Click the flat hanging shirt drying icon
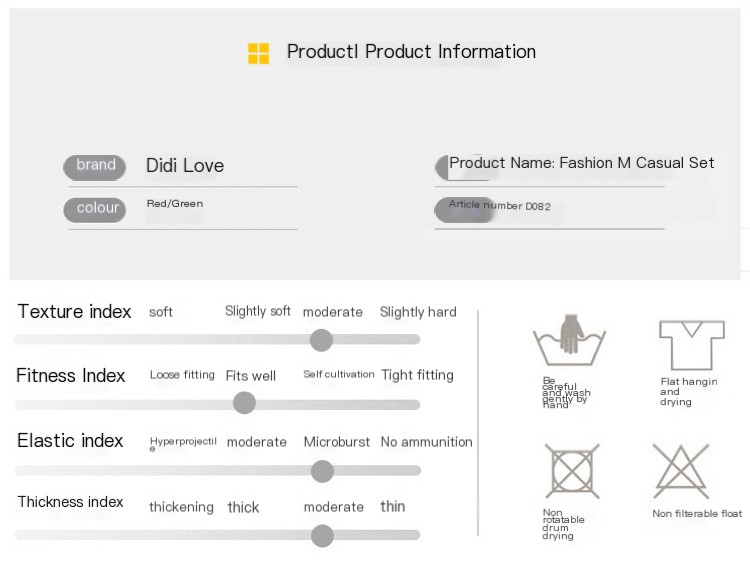The width and height of the screenshot is (750, 562). 691,344
